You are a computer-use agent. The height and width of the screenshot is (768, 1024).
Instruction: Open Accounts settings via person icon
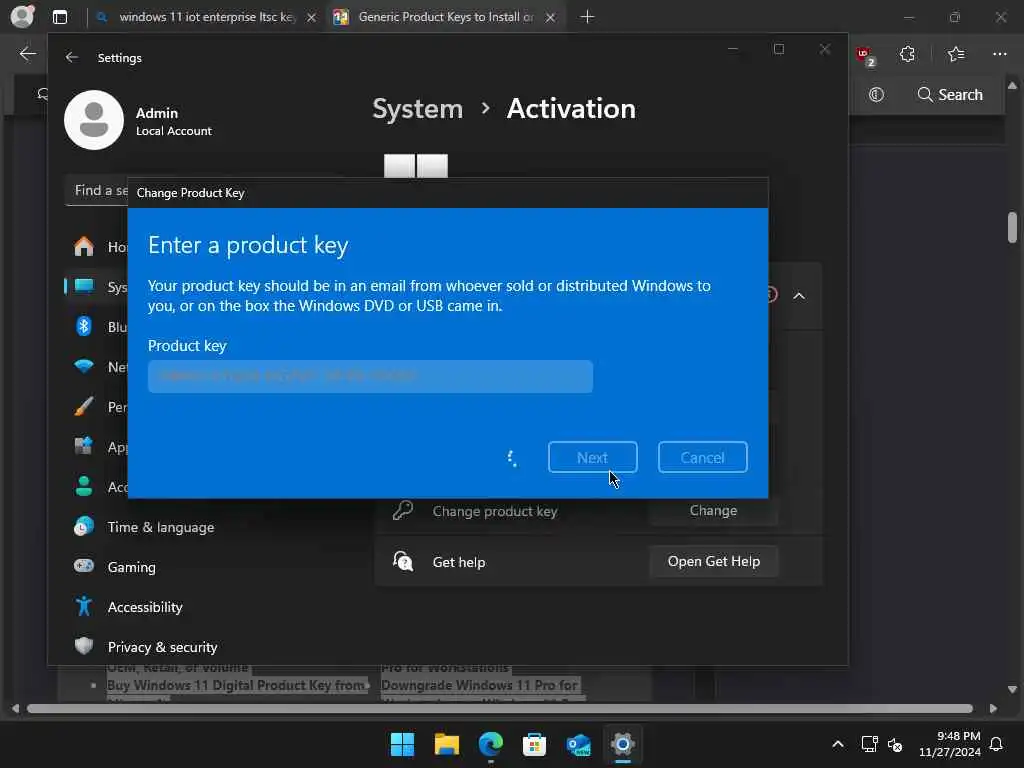click(x=84, y=487)
